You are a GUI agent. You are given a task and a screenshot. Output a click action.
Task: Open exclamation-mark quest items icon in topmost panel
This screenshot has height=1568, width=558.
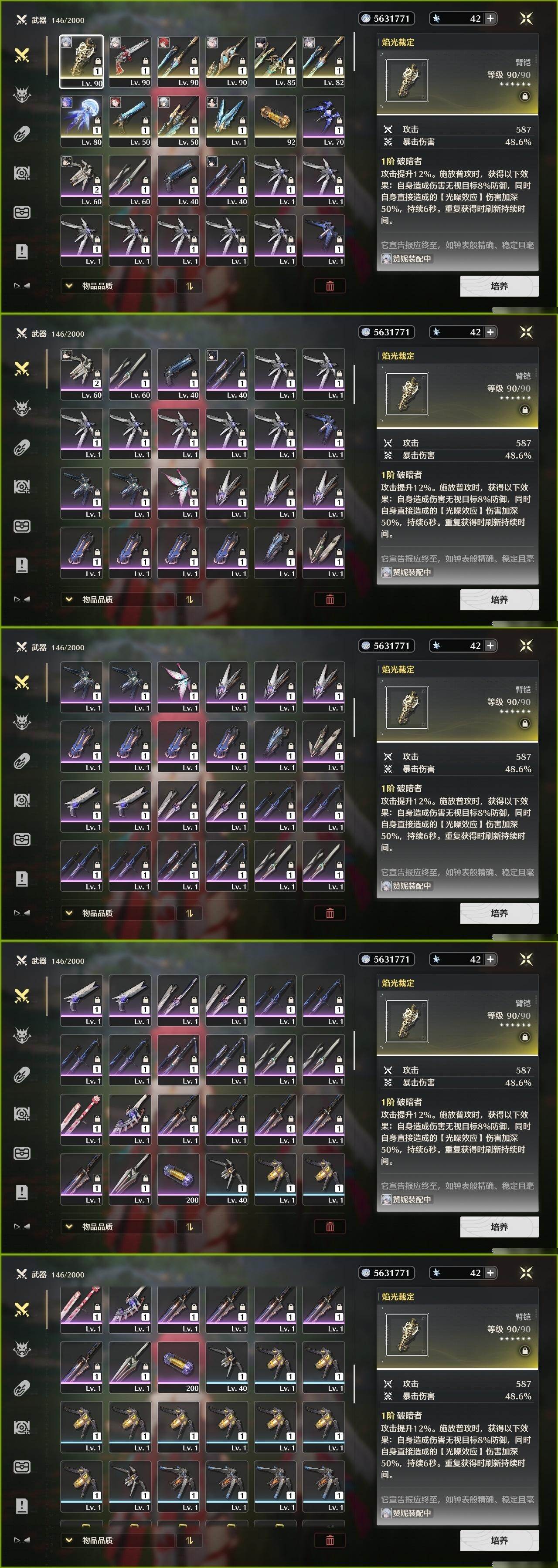[22, 251]
